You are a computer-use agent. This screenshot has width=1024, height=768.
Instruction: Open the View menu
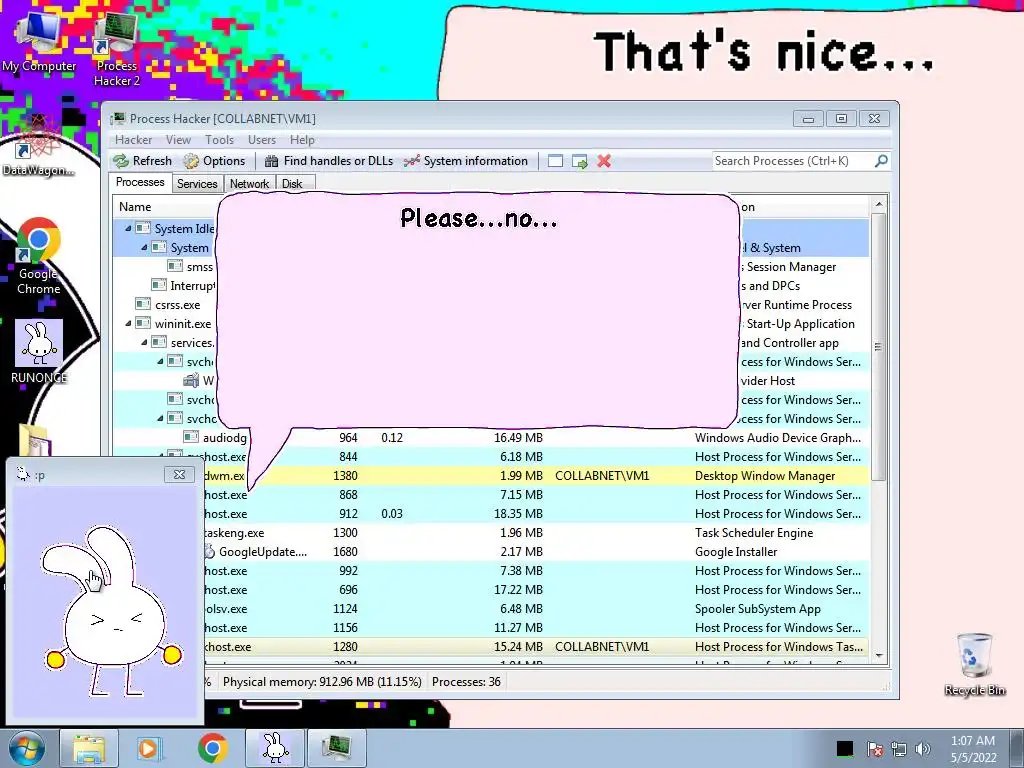(178, 140)
